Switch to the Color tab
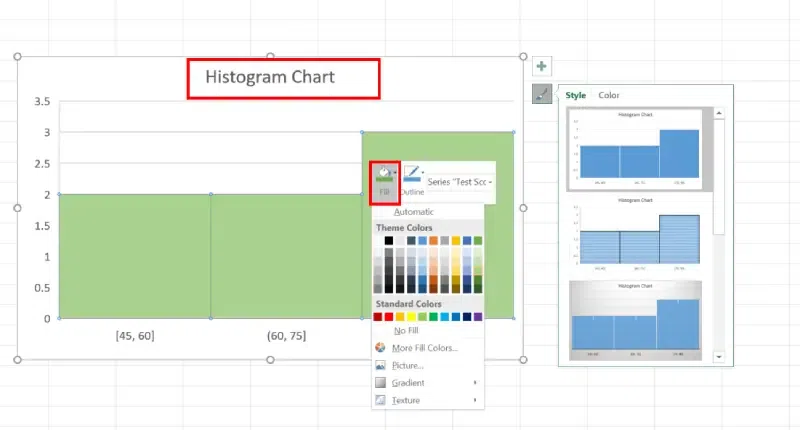The width and height of the screenshot is (800, 430). [609, 95]
